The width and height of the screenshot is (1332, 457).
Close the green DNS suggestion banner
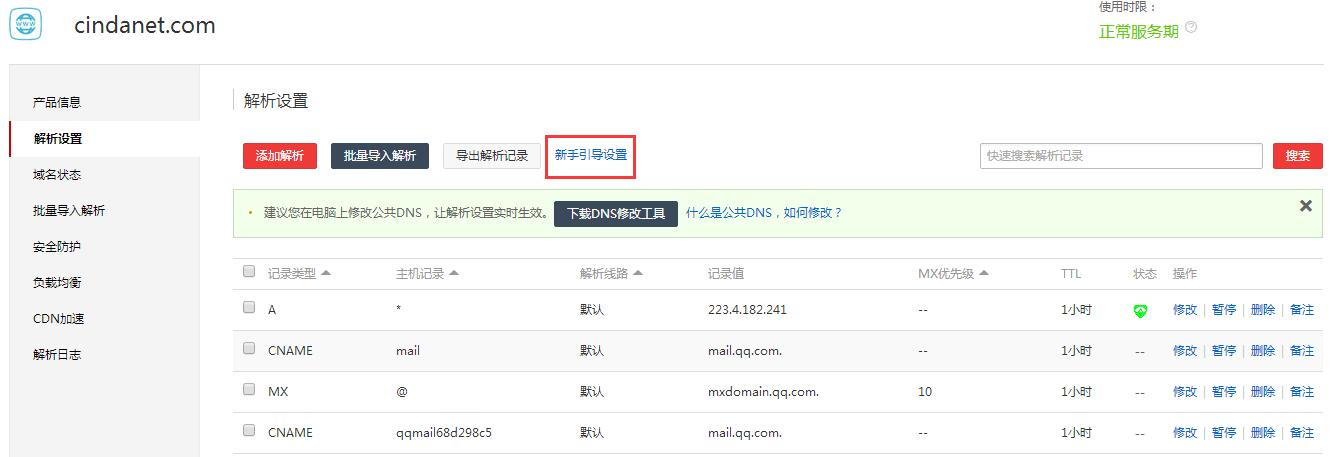1305,206
